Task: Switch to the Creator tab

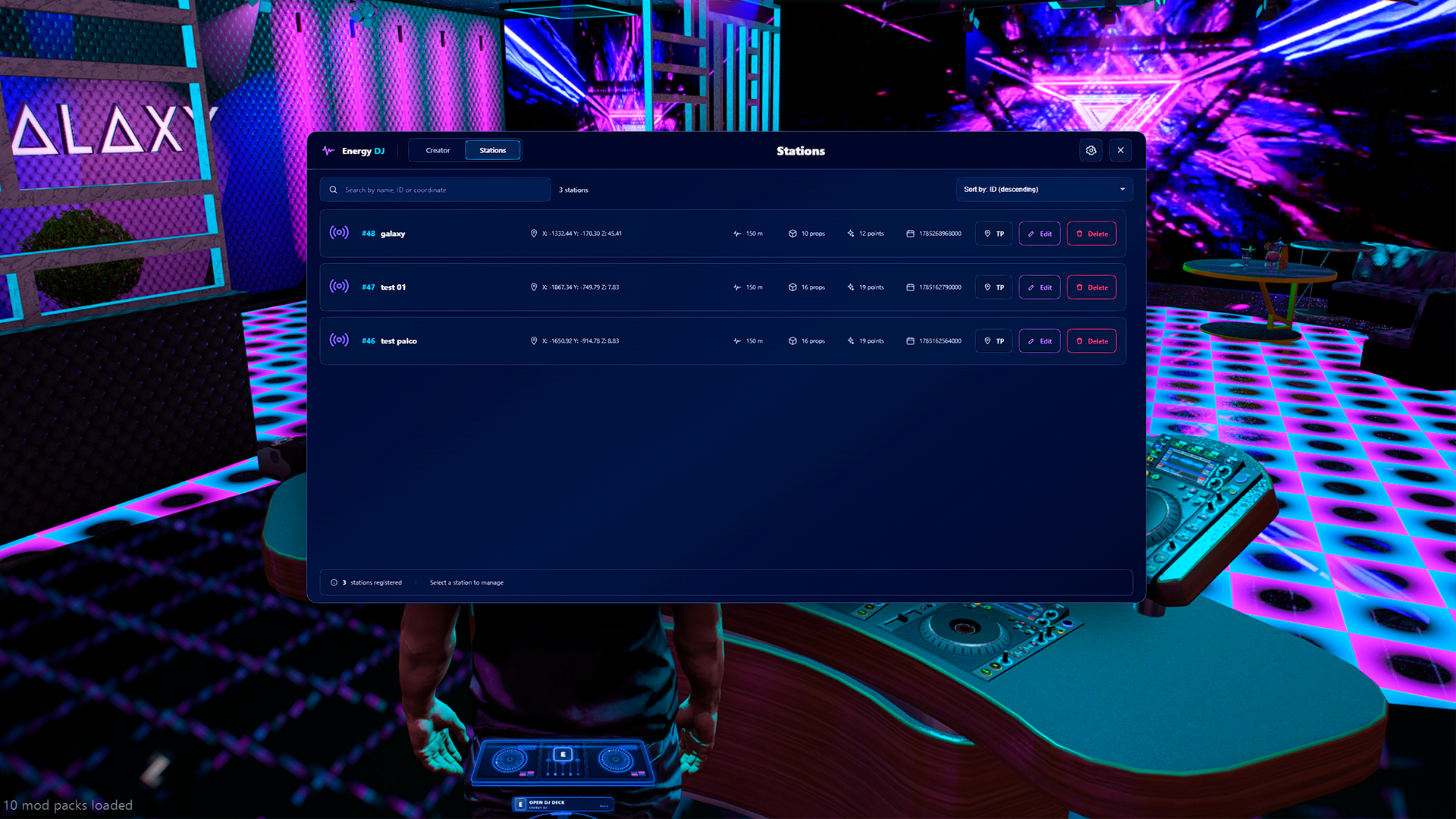Action: (x=438, y=150)
